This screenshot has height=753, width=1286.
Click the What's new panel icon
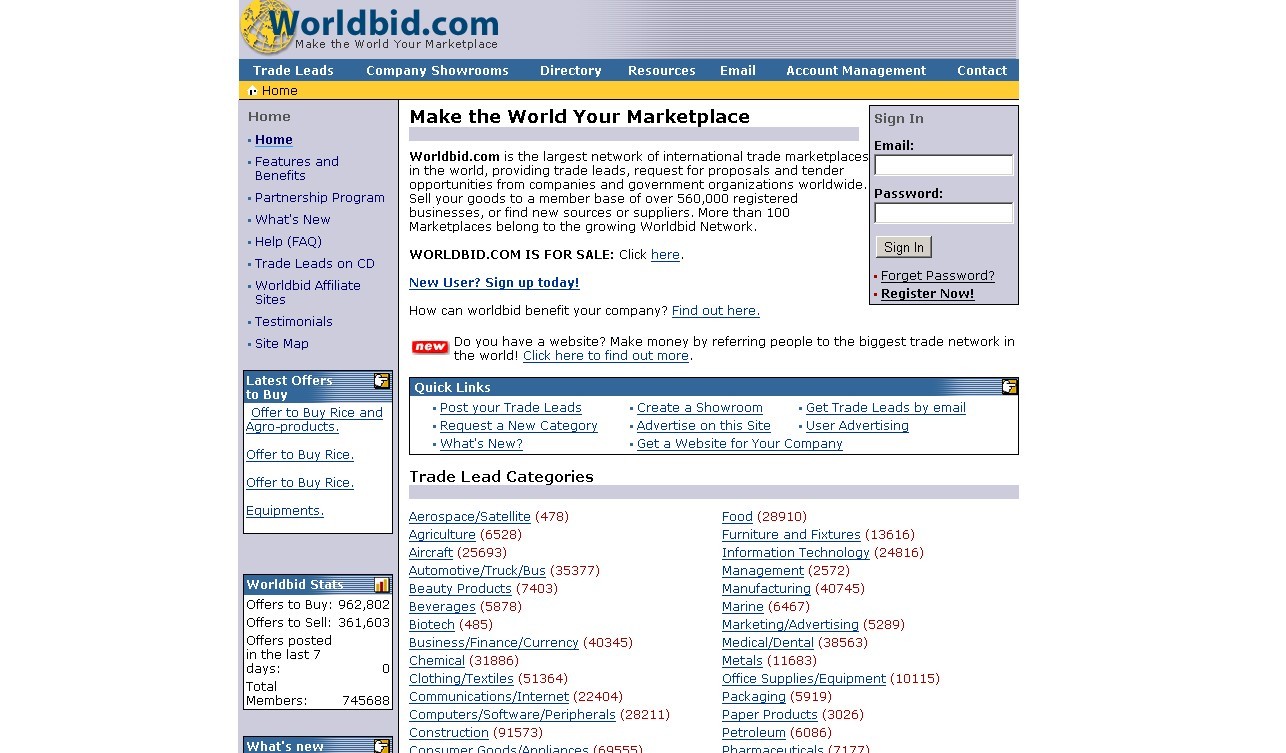click(x=382, y=746)
